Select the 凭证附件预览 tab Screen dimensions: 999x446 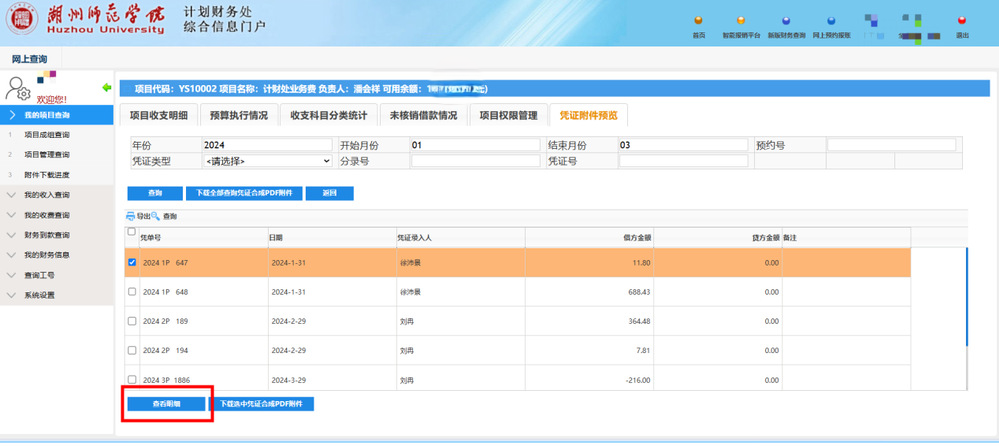click(x=589, y=115)
